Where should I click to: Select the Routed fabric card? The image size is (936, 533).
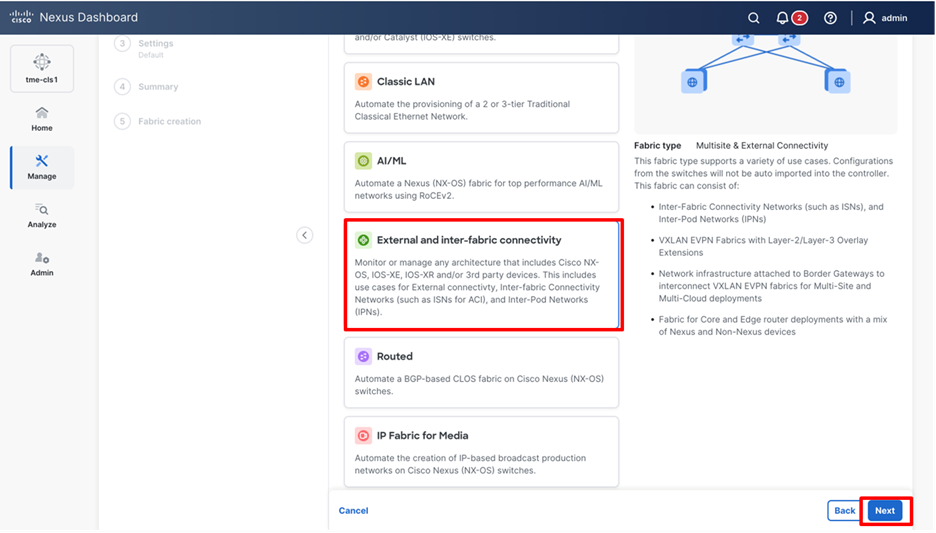[481, 373]
